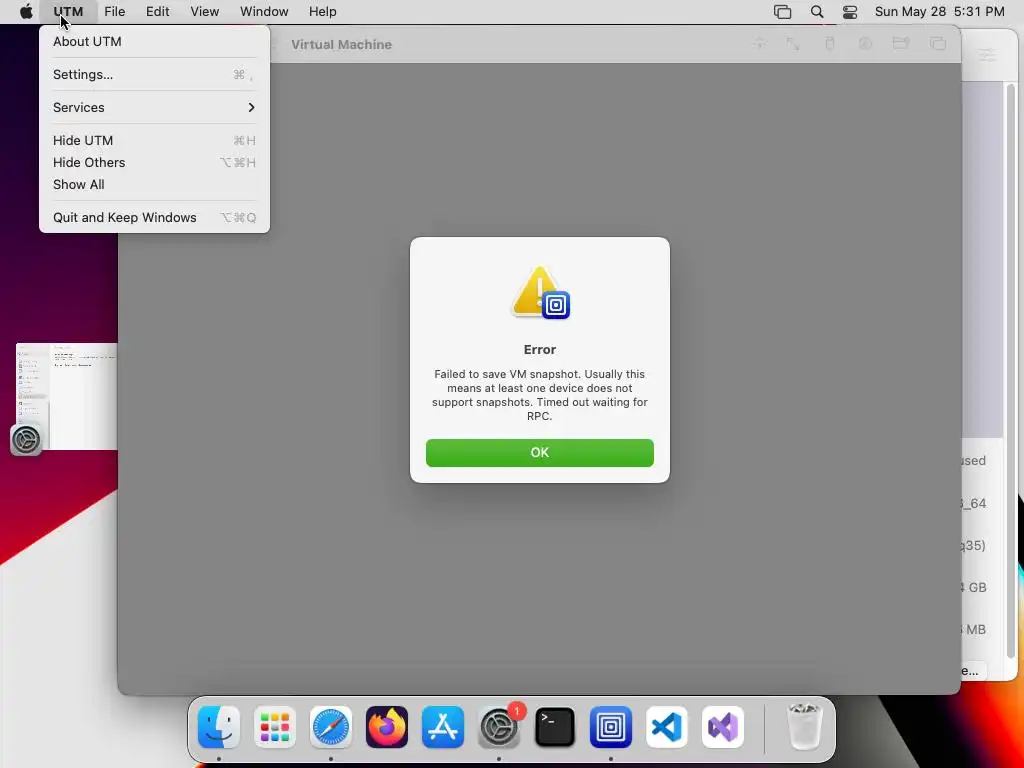Open the App Store from the Dock
The image size is (1024, 768).
coord(443,727)
